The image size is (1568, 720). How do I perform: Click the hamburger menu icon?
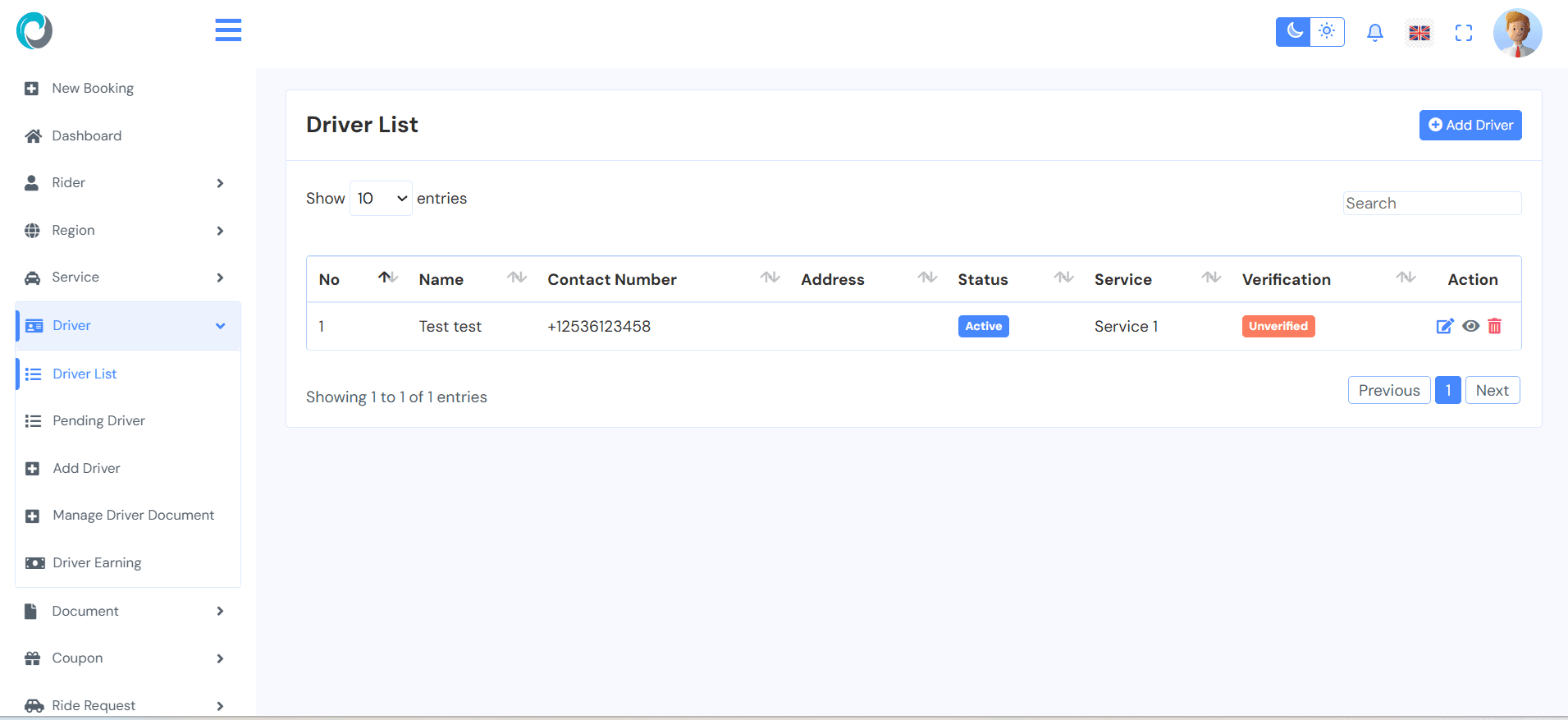[228, 30]
